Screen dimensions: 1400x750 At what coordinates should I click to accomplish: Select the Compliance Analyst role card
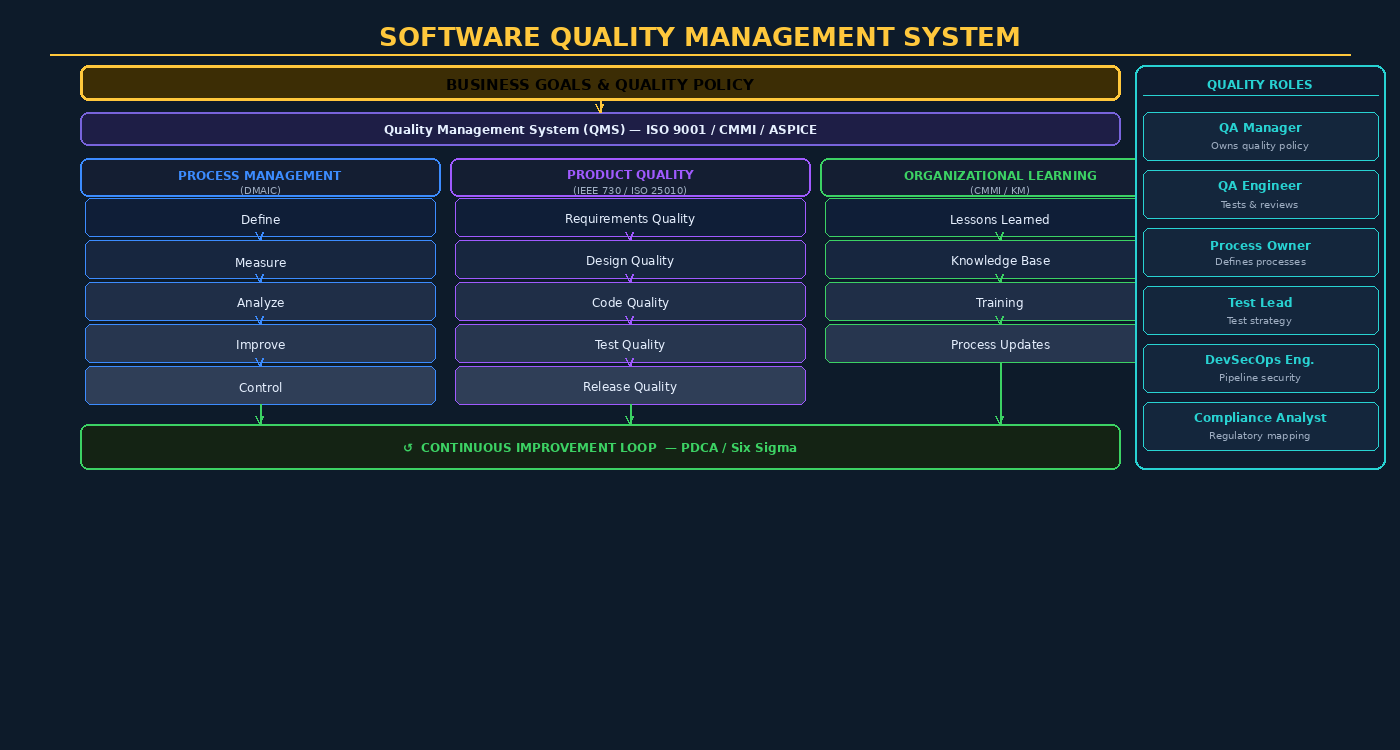click(x=1260, y=426)
